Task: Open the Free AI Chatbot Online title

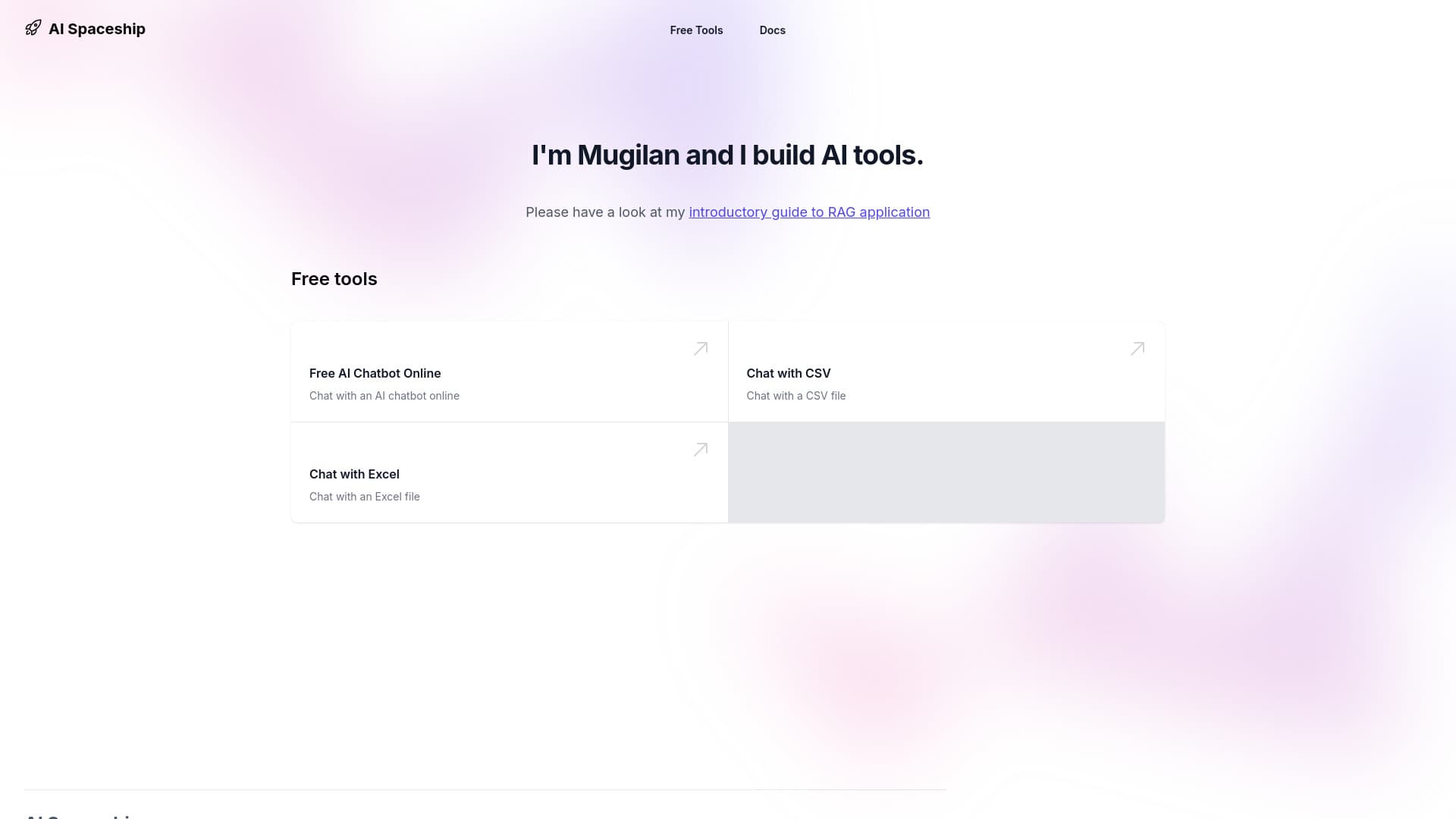Action: pyautogui.click(x=375, y=373)
